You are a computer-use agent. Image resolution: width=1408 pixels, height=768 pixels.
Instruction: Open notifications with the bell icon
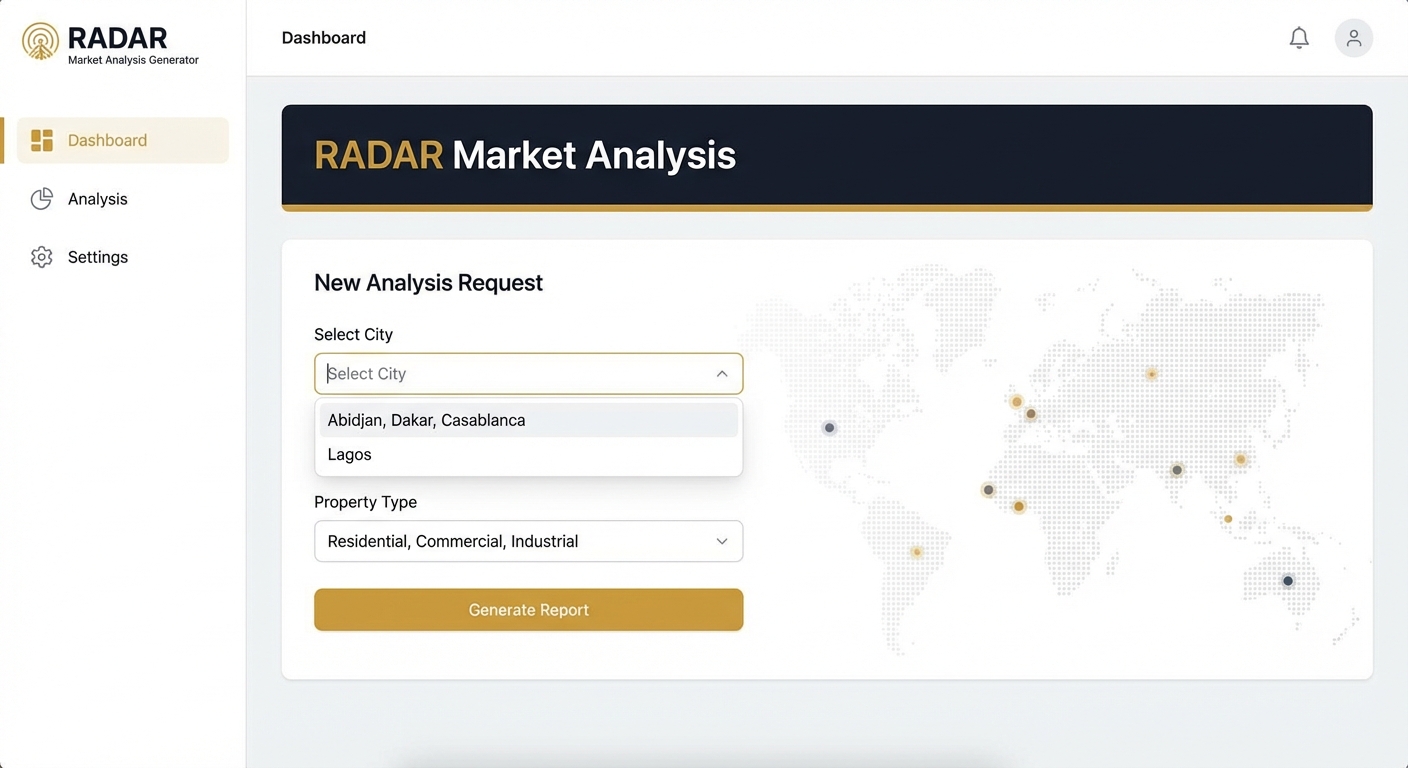1299,38
